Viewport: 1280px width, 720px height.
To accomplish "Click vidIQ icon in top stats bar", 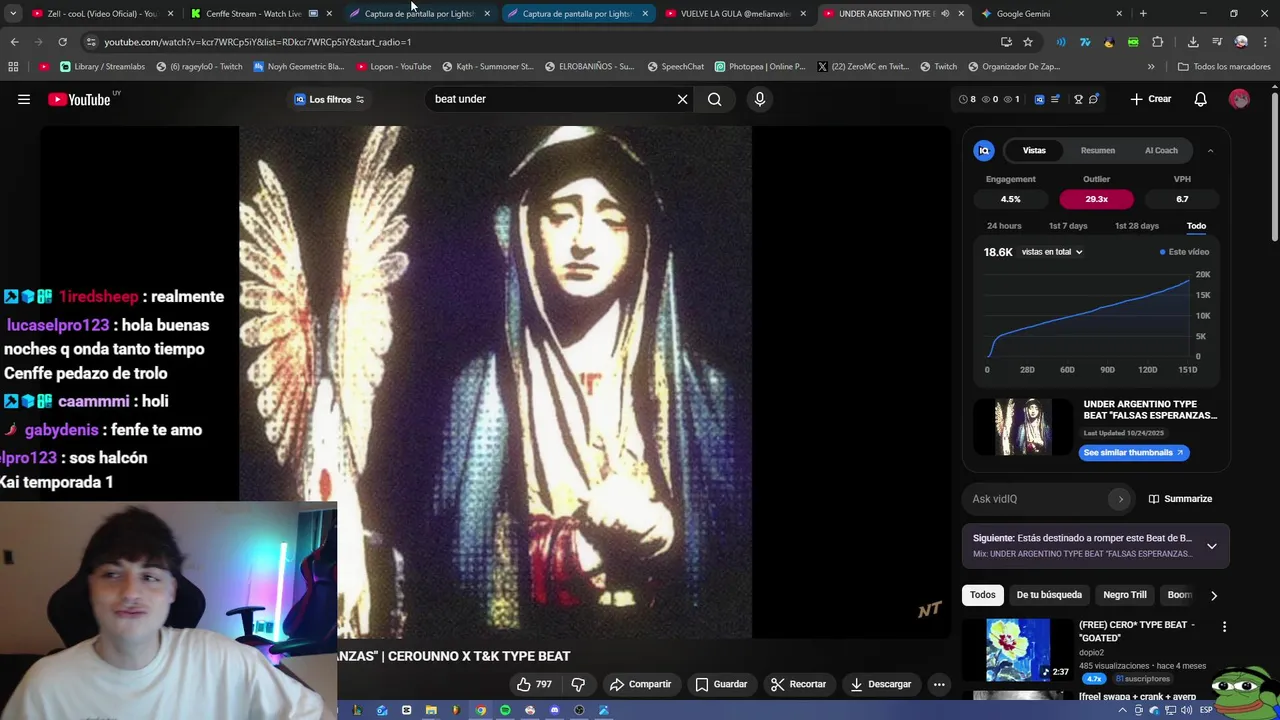I will coord(1039,99).
